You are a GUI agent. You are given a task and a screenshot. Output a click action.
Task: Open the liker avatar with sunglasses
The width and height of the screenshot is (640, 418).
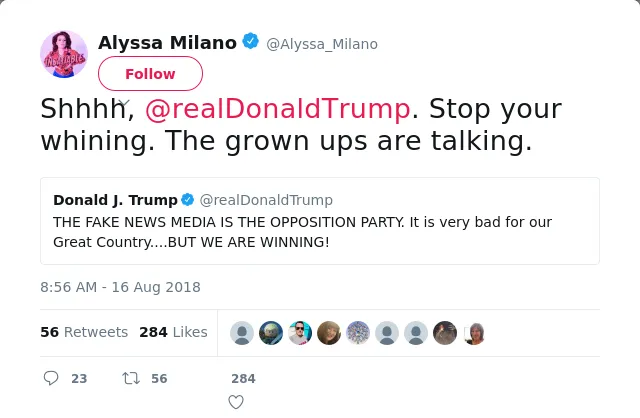(300, 333)
